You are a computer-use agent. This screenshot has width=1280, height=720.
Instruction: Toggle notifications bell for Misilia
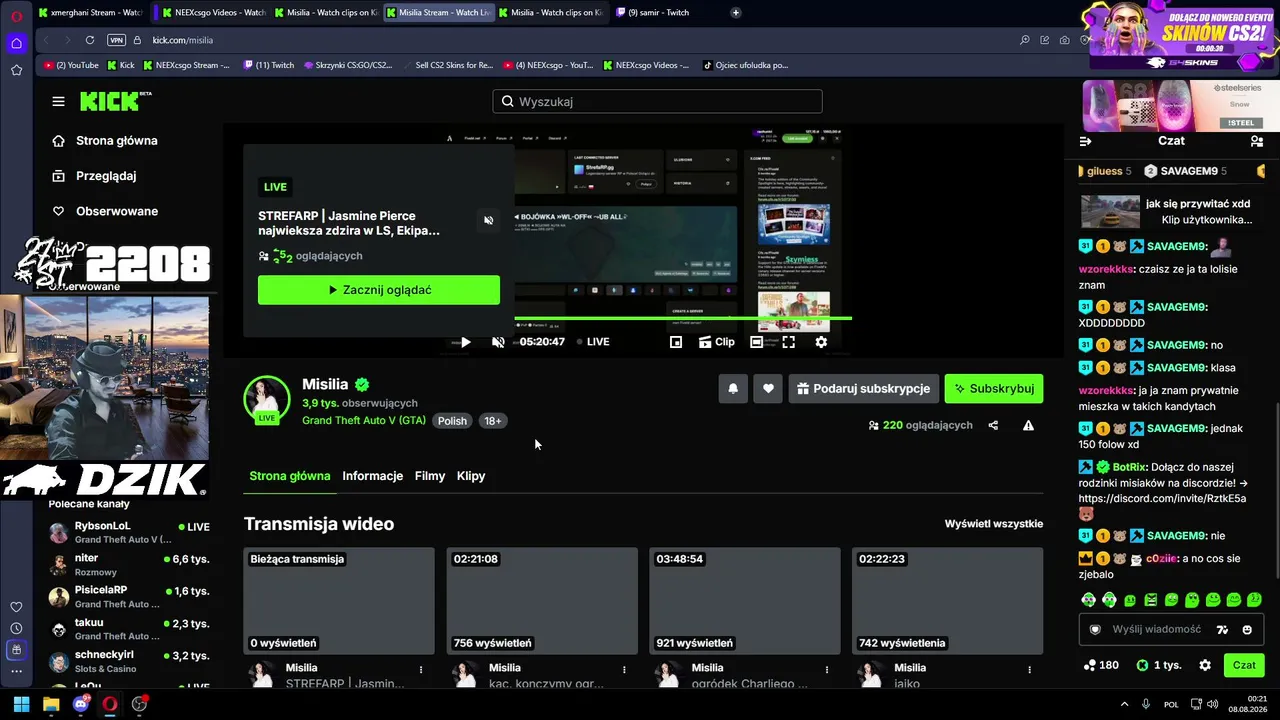tap(733, 389)
